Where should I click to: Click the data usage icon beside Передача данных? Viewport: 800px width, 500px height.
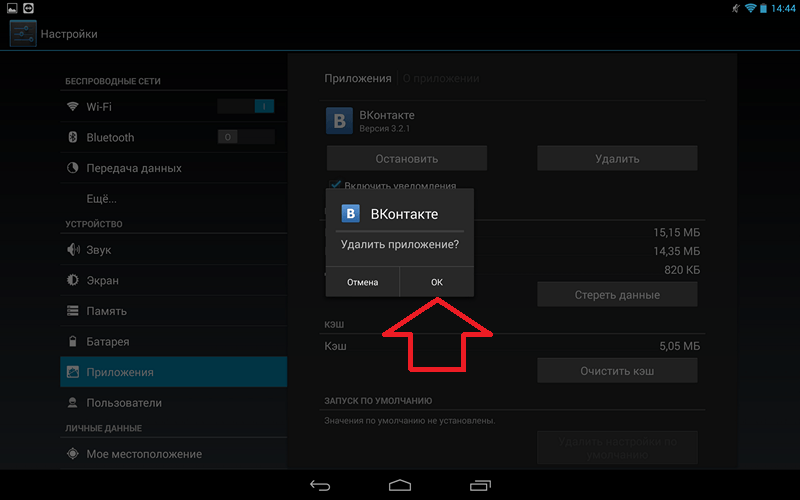click(73, 168)
